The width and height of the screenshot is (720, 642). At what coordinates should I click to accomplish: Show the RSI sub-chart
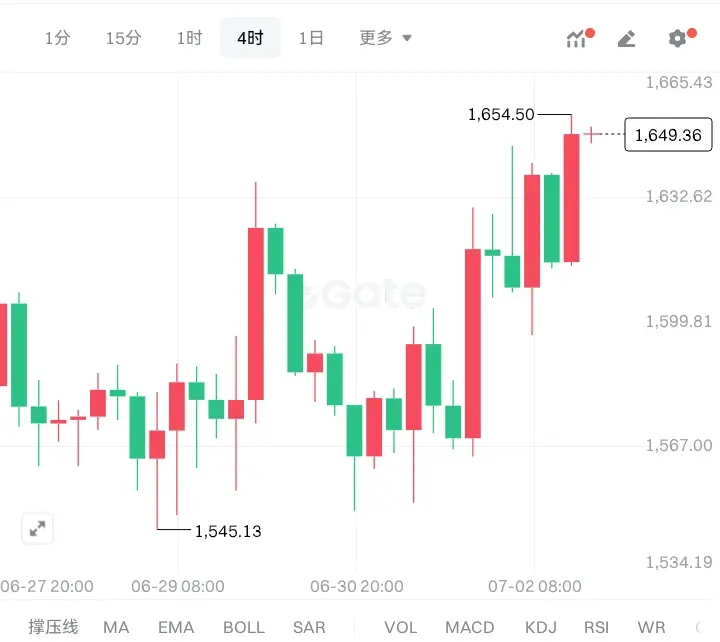pyautogui.click(x=596, y=627)
